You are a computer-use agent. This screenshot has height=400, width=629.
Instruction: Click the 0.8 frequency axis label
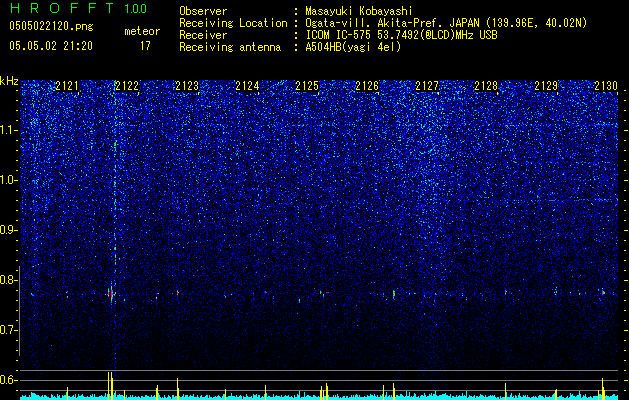8,280
